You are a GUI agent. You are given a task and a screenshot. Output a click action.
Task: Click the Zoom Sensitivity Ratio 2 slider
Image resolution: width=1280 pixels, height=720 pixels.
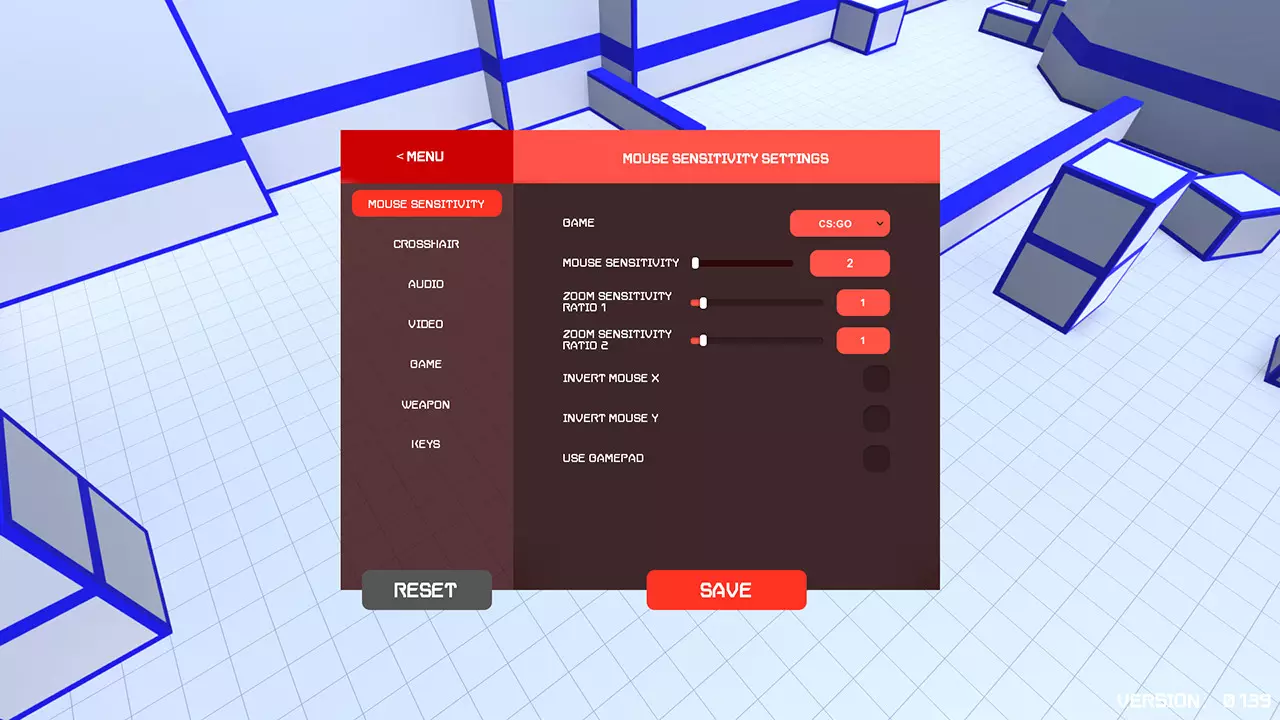pos(757,340)
